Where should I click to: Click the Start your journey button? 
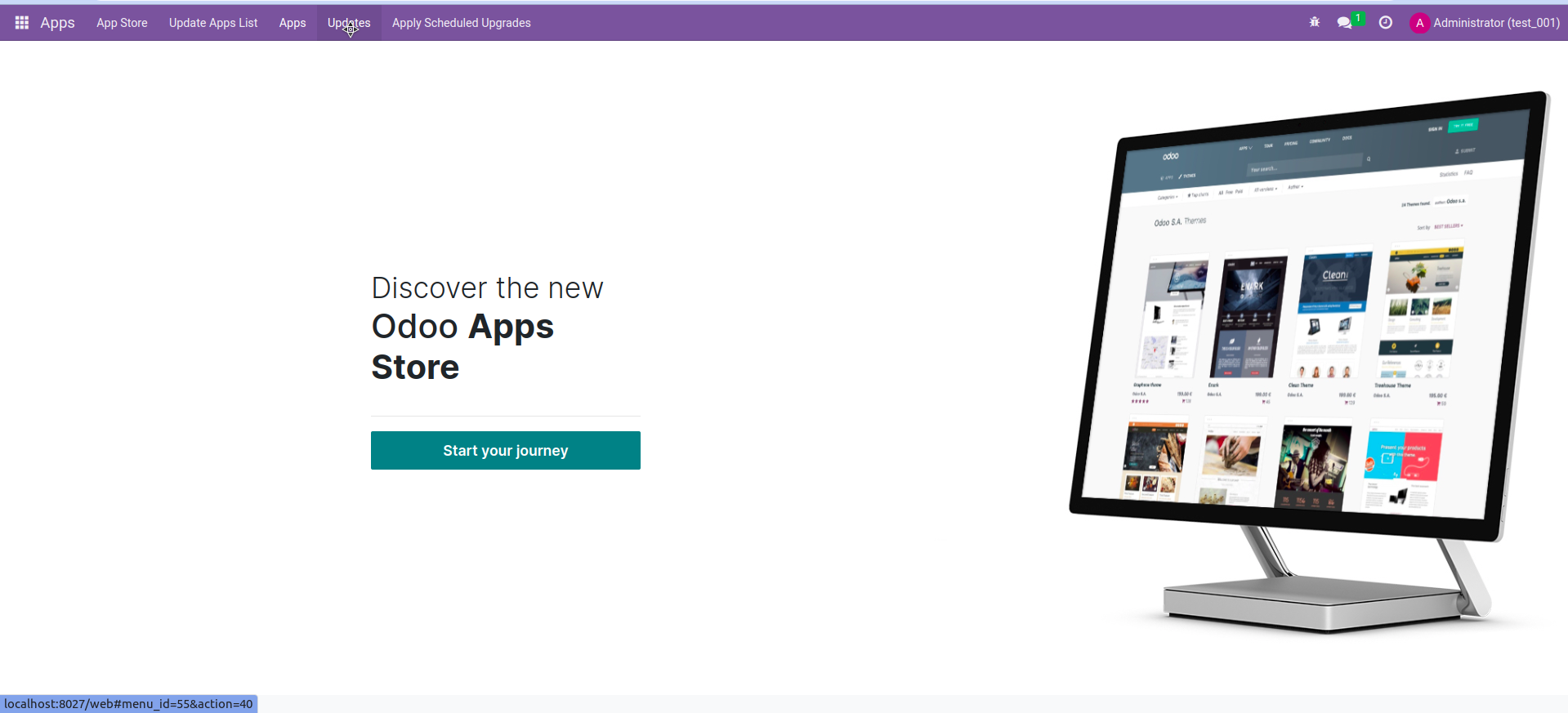click(506, 451)
